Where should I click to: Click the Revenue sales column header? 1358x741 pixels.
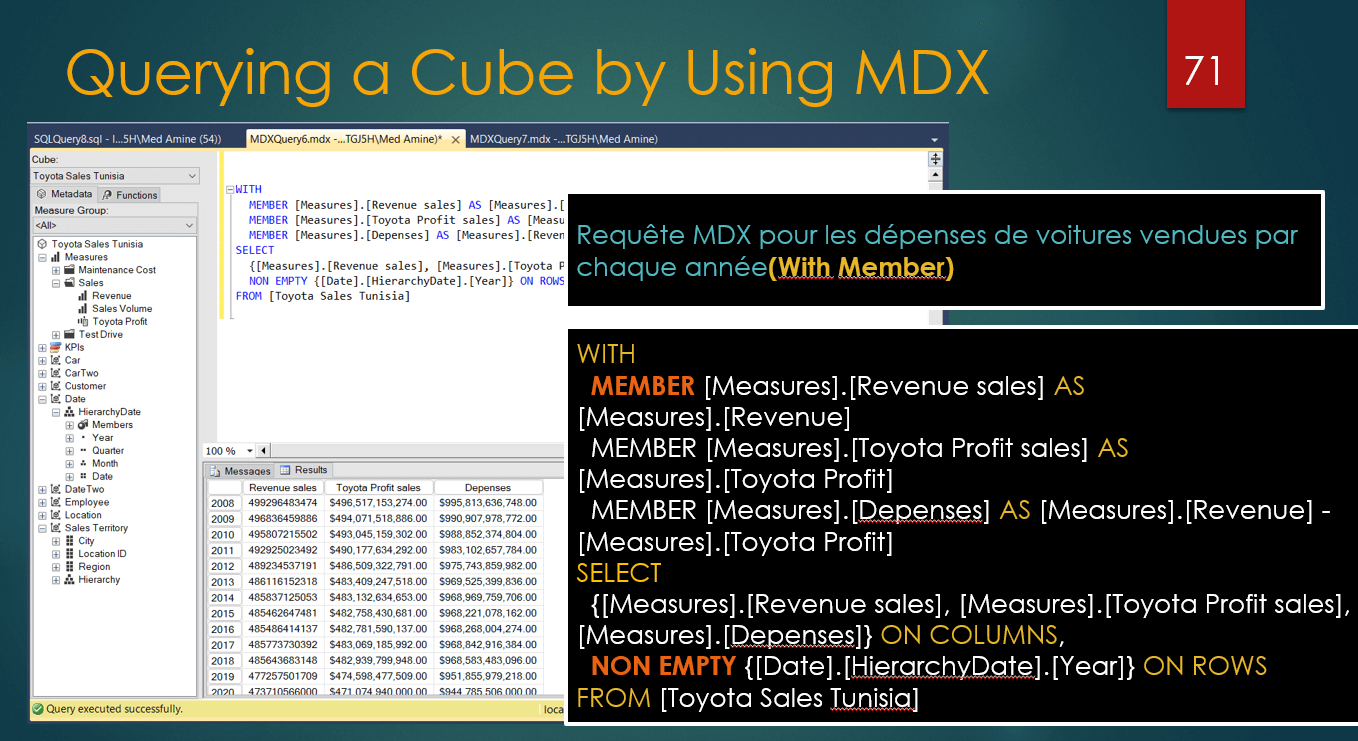(283, 487)
